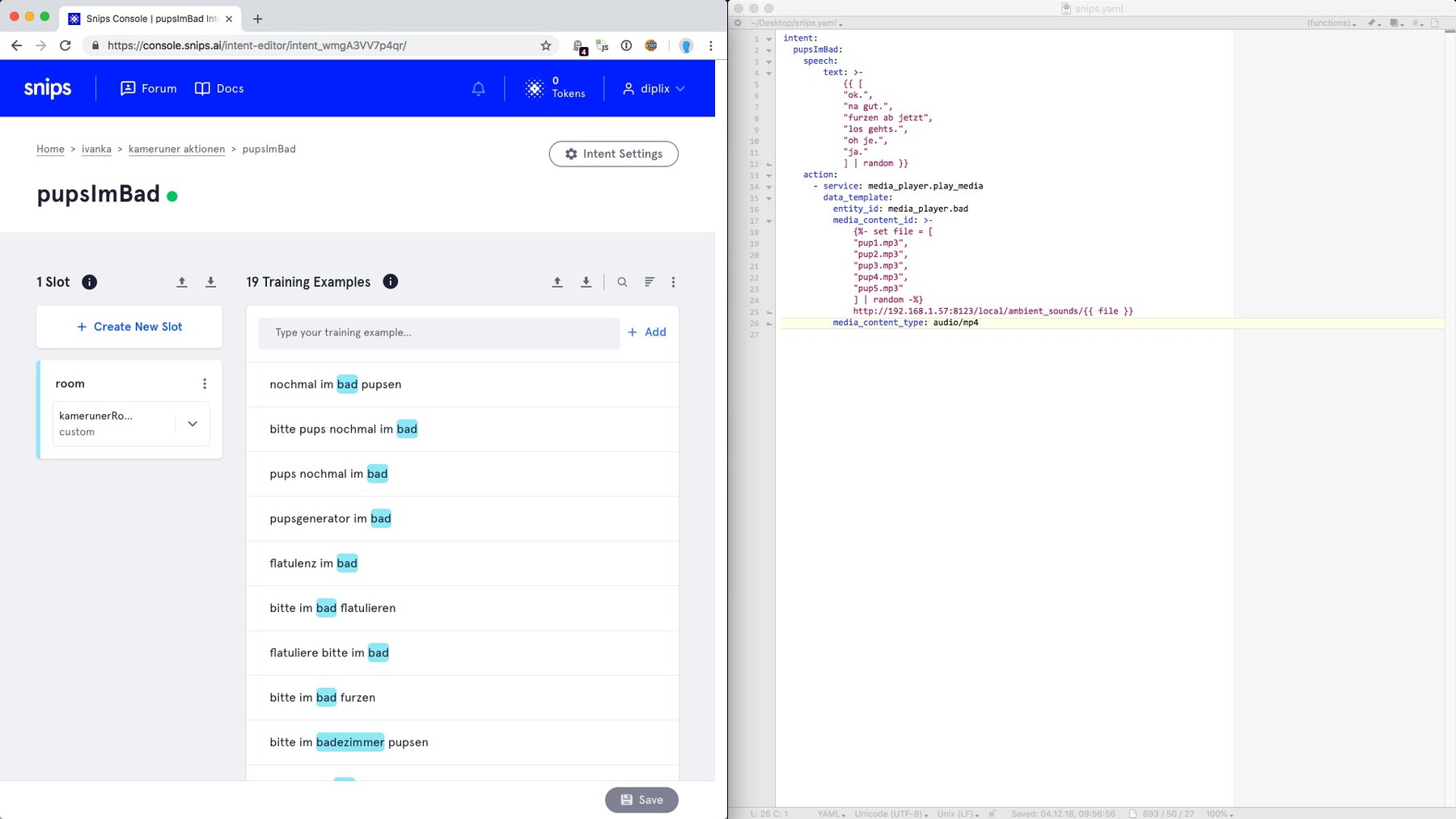
Task: Click the 1Password extension icon
Action: click(x=626, y=46)
